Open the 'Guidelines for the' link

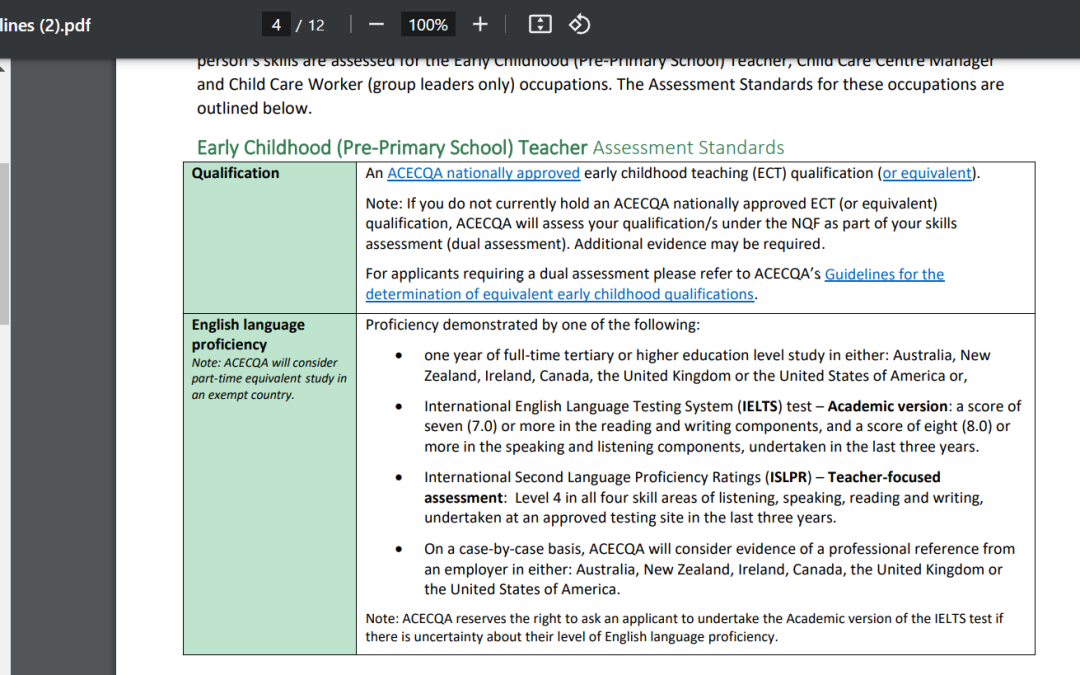884,274
